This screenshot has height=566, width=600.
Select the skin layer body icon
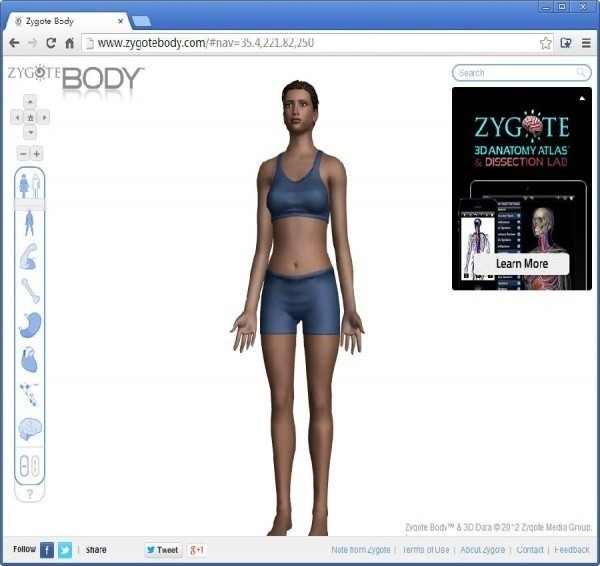pyautogui.click(x=29, y=223)
